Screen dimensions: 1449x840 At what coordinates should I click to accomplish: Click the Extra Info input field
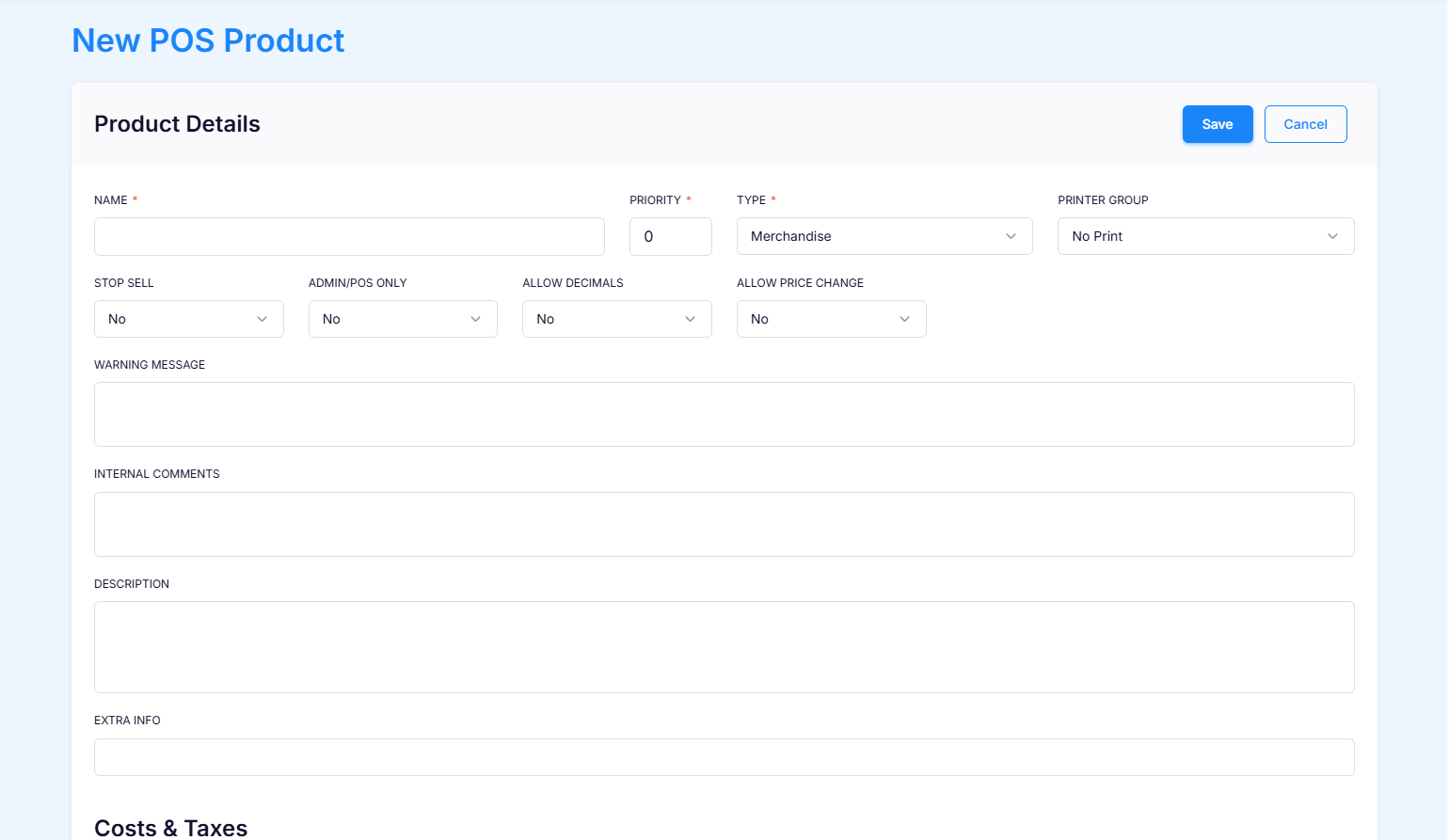pyautogui.click(x=724, y=757)
